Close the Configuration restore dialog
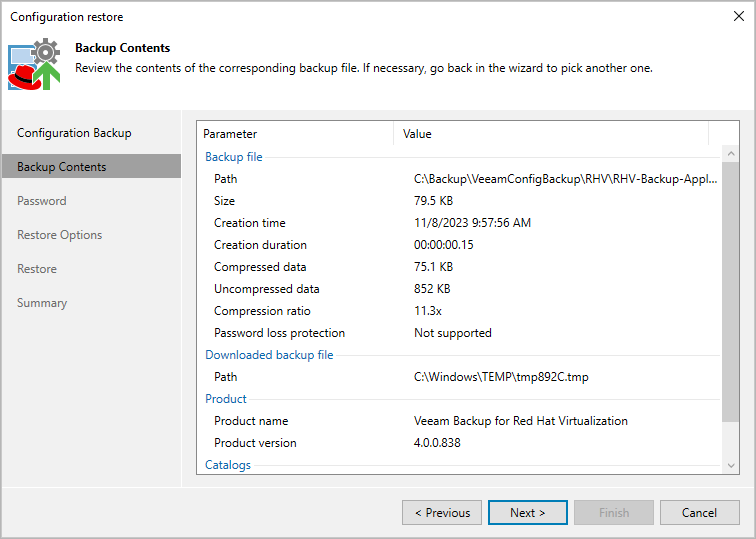756x539 pixels. (738, 16)
